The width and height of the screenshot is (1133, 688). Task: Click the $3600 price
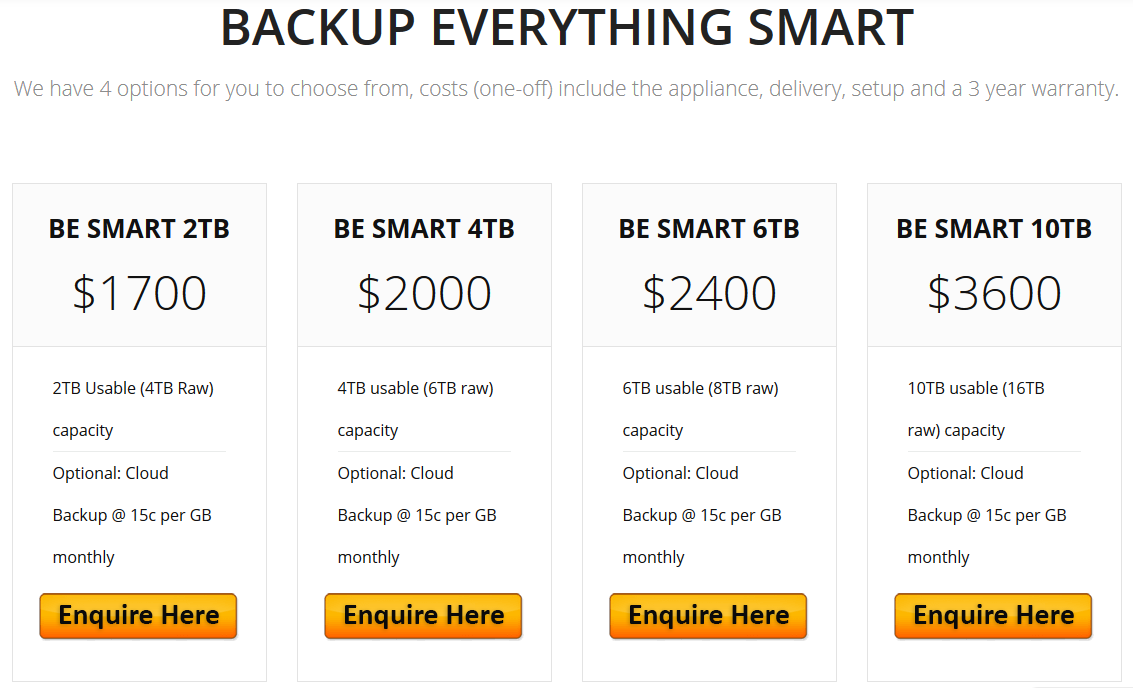tap(994, 293)
